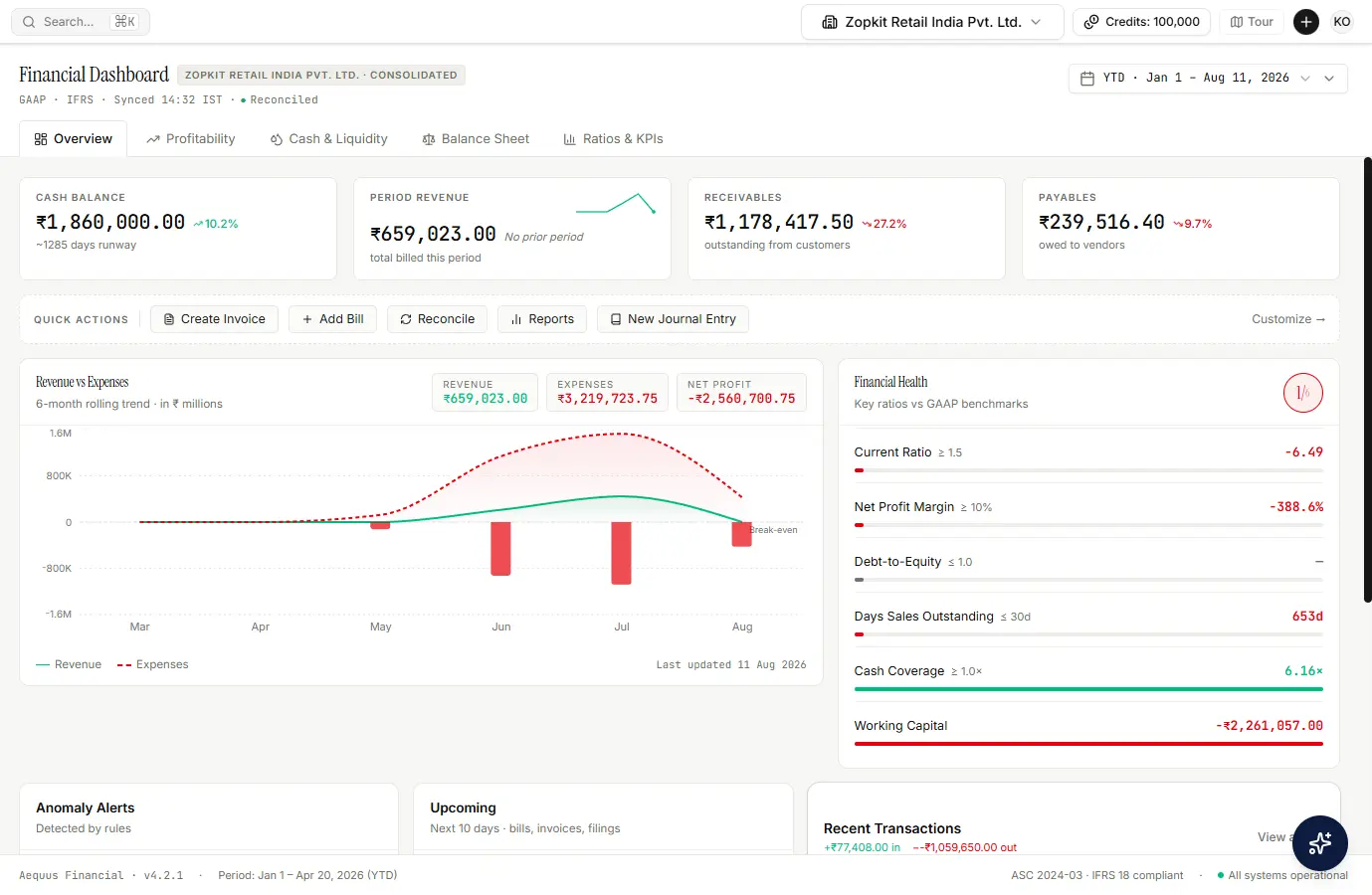
Task: Click the search magnifier icon
Action: 29,22
